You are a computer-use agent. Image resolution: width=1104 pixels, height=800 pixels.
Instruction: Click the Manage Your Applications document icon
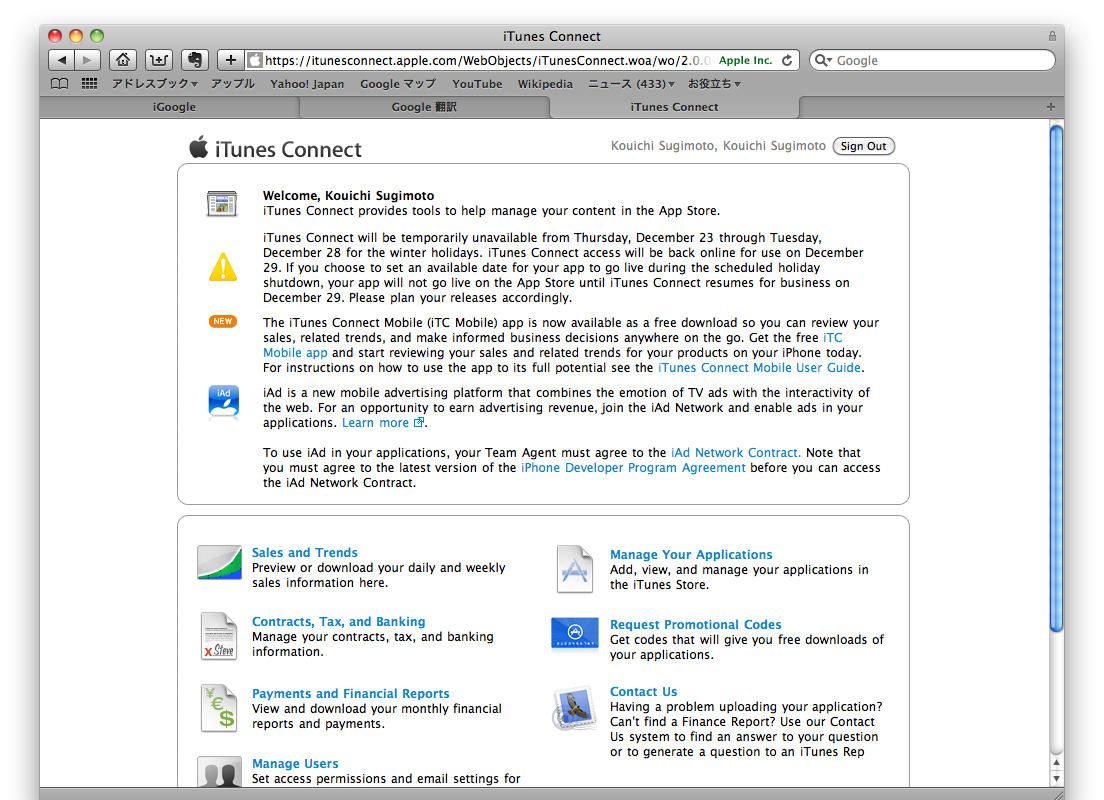(x=575, y=569)
